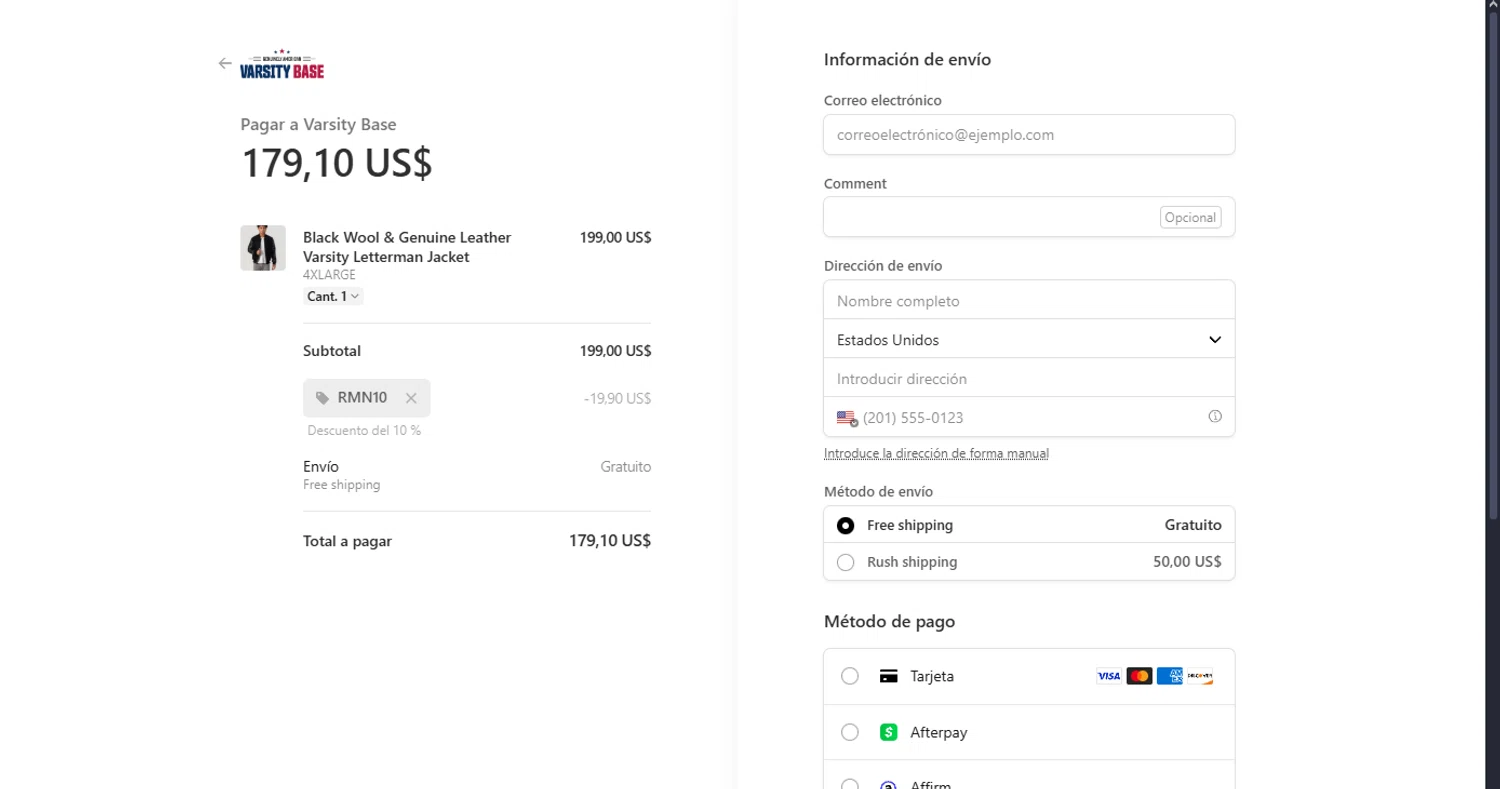Viewport: 1500px width, 789px height.
Task: Click the '-19,90 US$' discount amount
Action: coord(617,398)
